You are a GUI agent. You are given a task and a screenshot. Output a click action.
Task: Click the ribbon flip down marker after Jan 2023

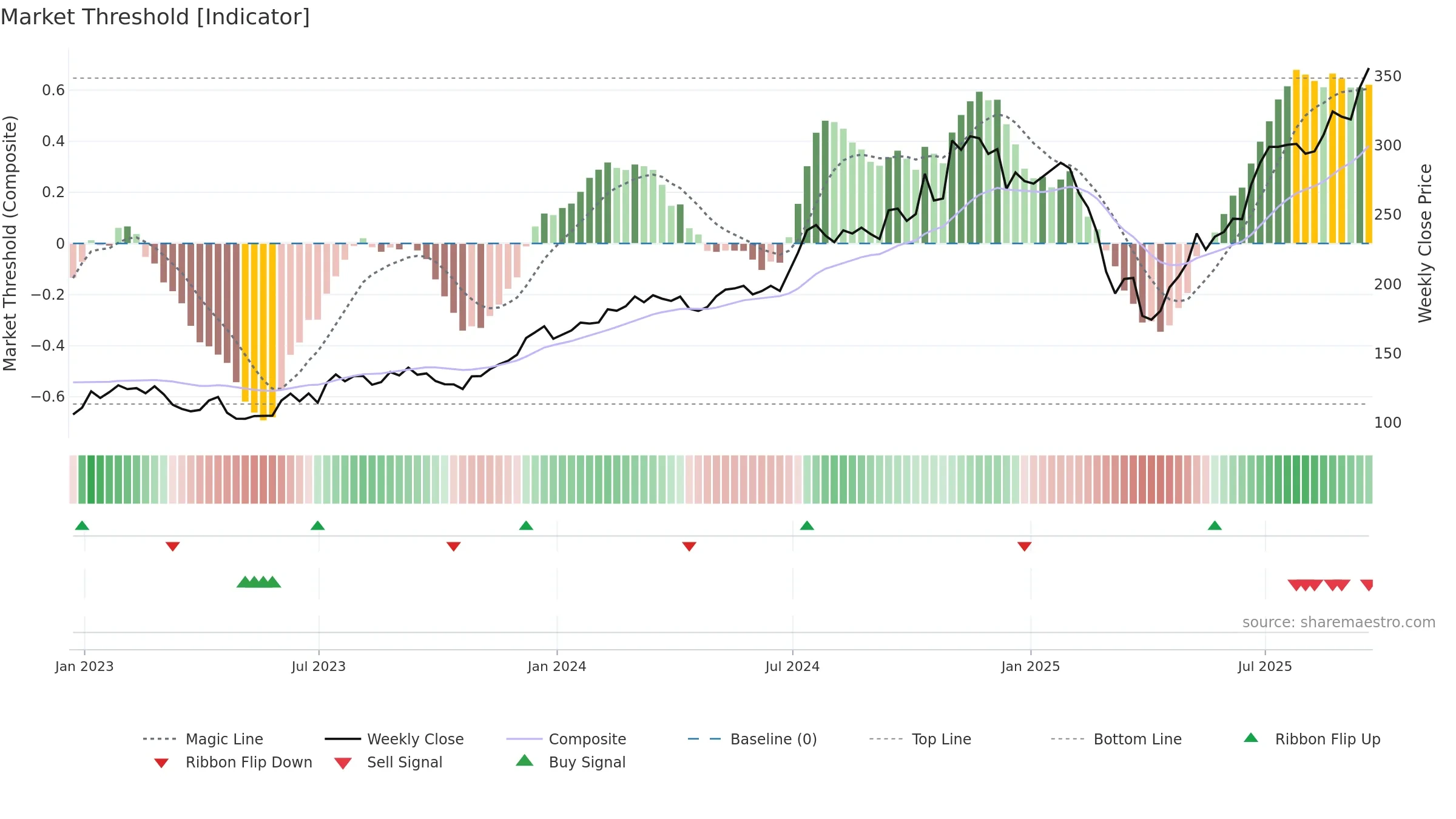pos(172,547)
